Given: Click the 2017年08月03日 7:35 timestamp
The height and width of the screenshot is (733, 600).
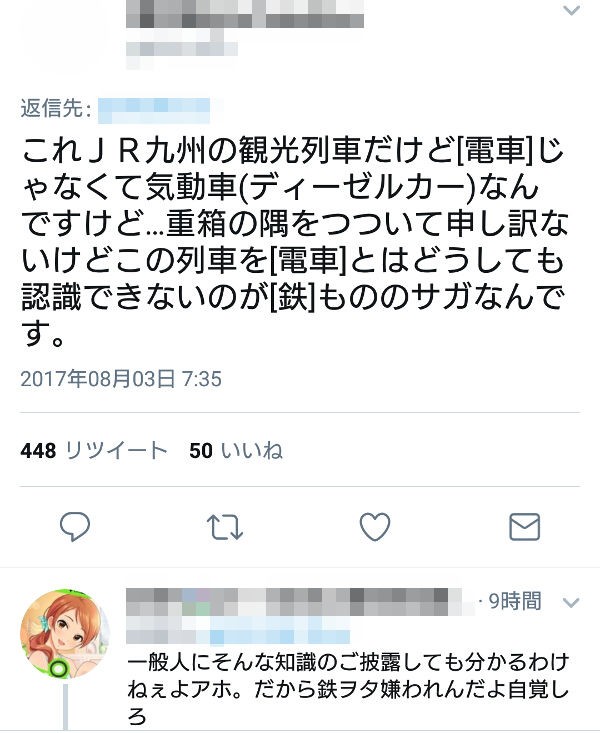Looking at the screenshot, I should point(121,379).
